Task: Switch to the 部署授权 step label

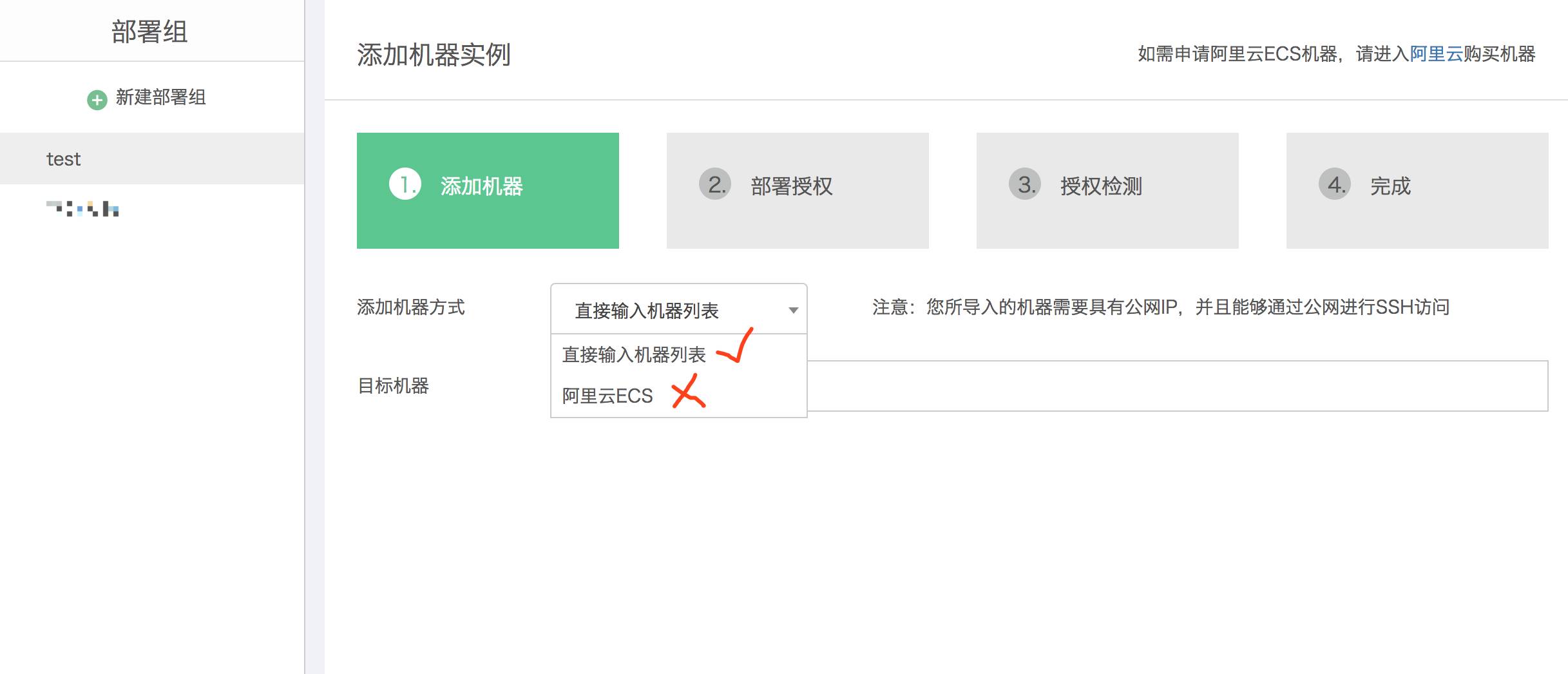Action: [x=791, y=186]
